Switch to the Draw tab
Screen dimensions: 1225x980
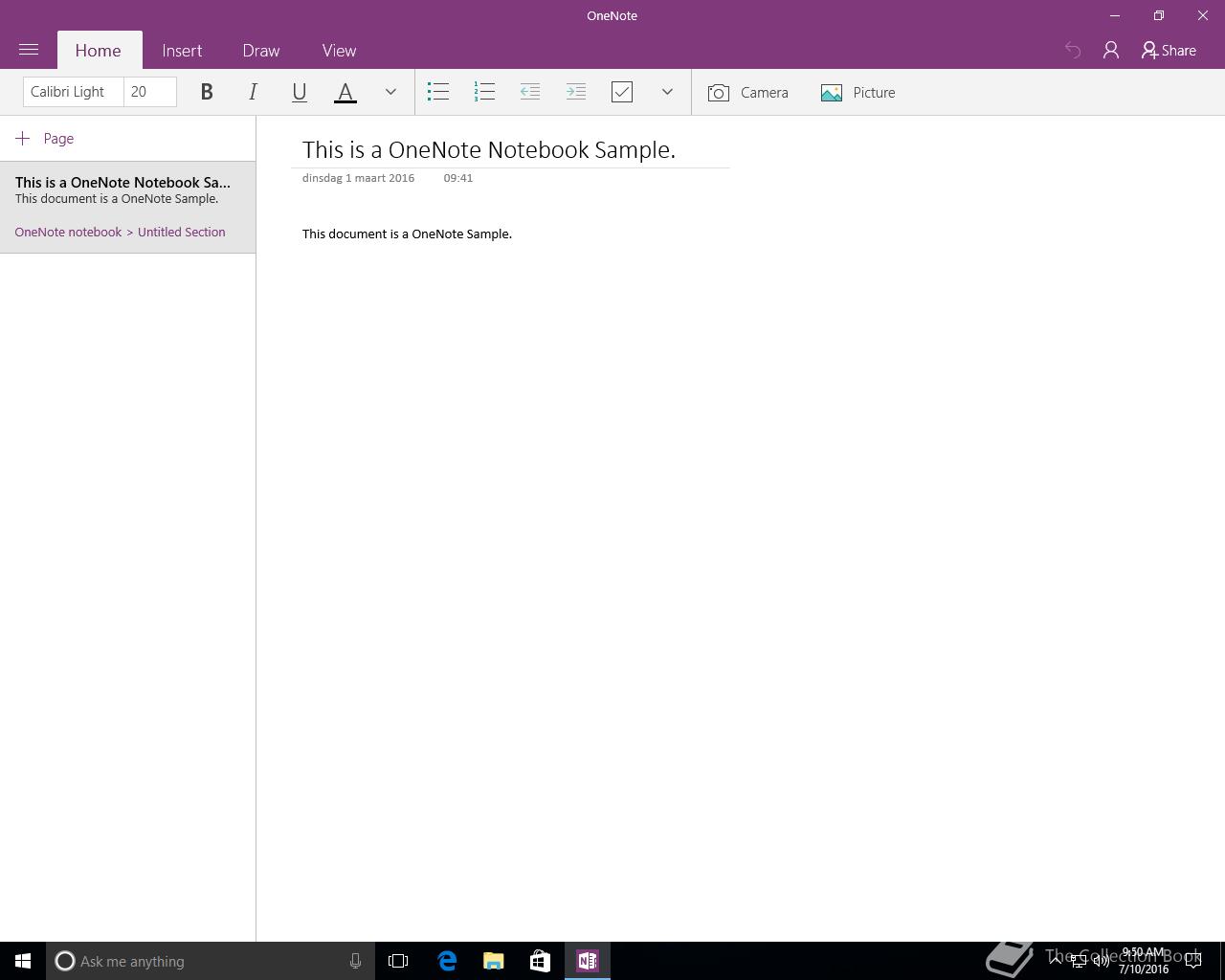coord(261,51)
